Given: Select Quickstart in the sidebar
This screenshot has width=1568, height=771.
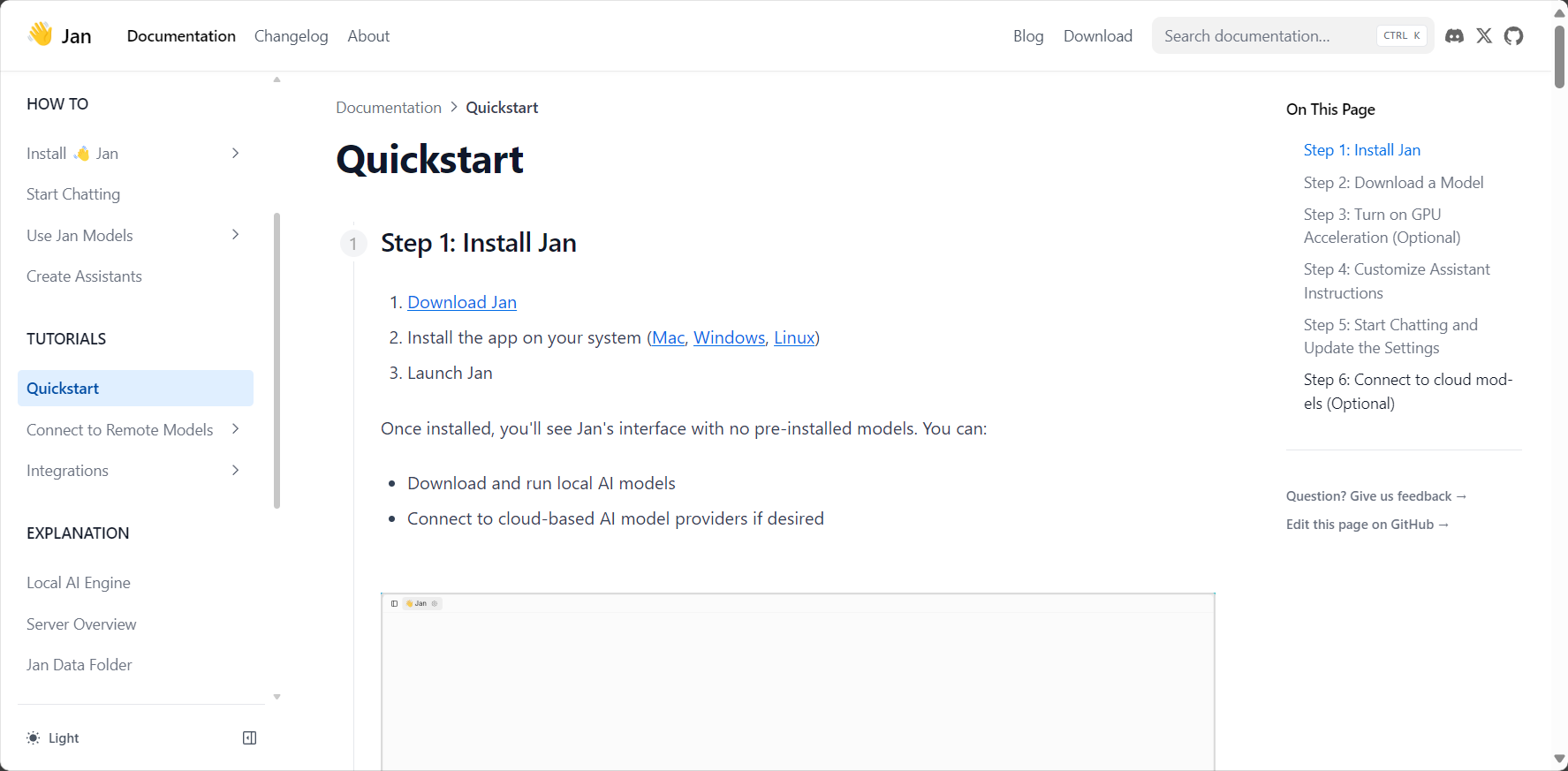Looking at the screenshot, I should tap(135, 389).
